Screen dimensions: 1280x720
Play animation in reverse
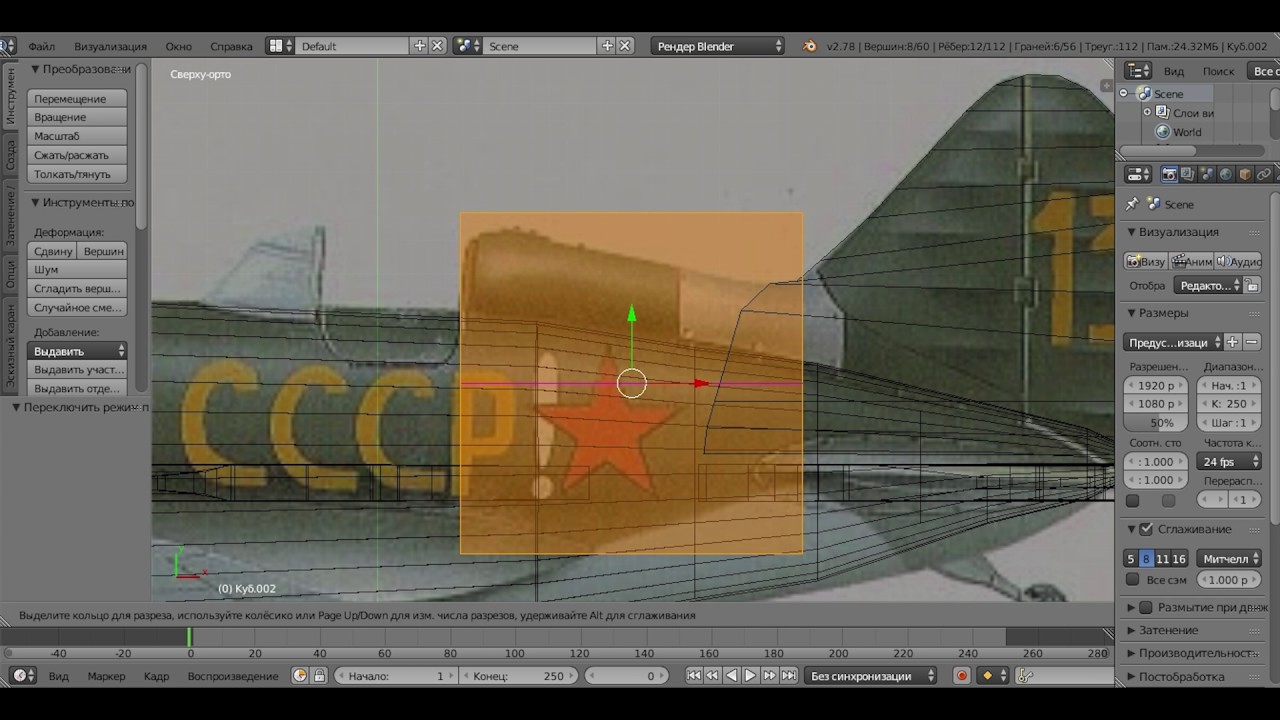tap(731, 676)
